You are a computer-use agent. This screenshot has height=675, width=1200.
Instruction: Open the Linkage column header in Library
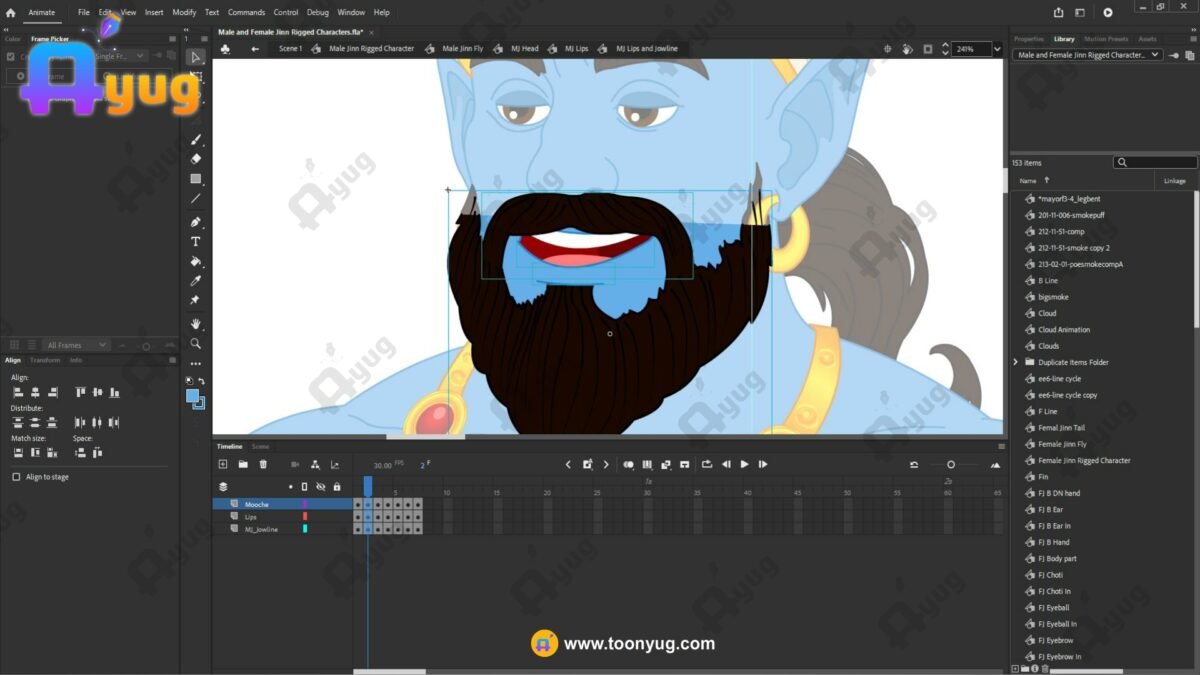click(1174, 181)
